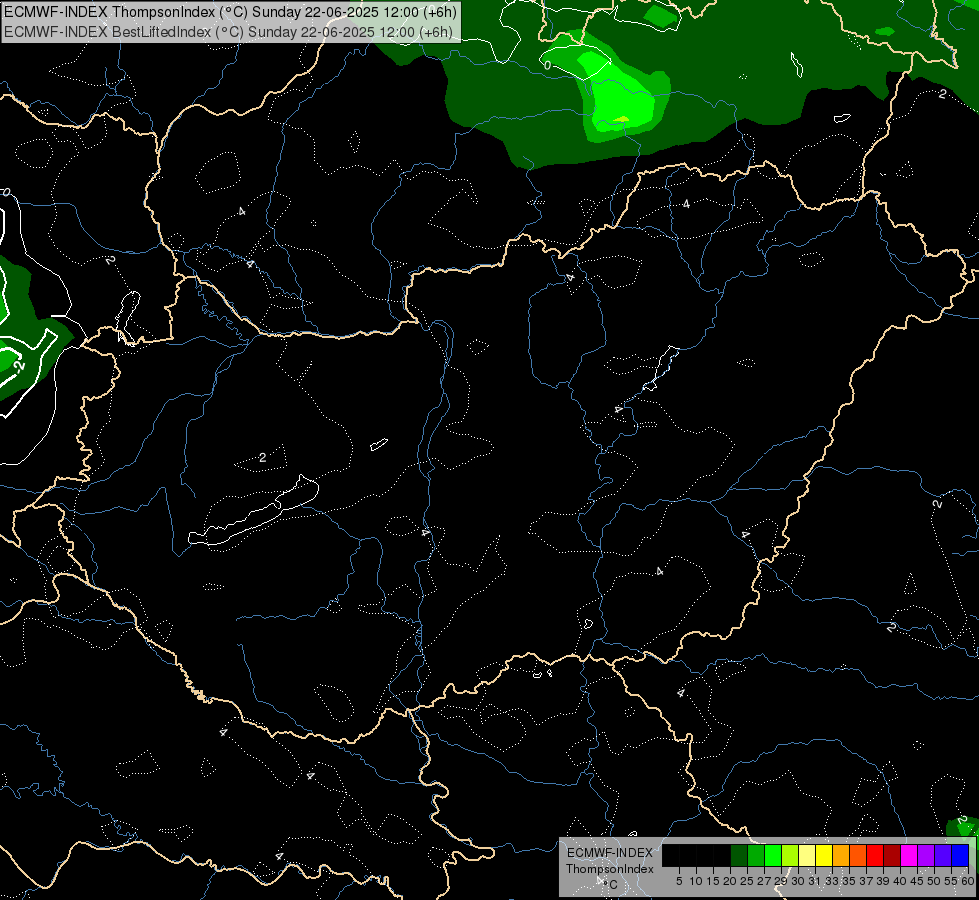Click the pure yellow 31–33 legend swatch

[x=824, y=856]
